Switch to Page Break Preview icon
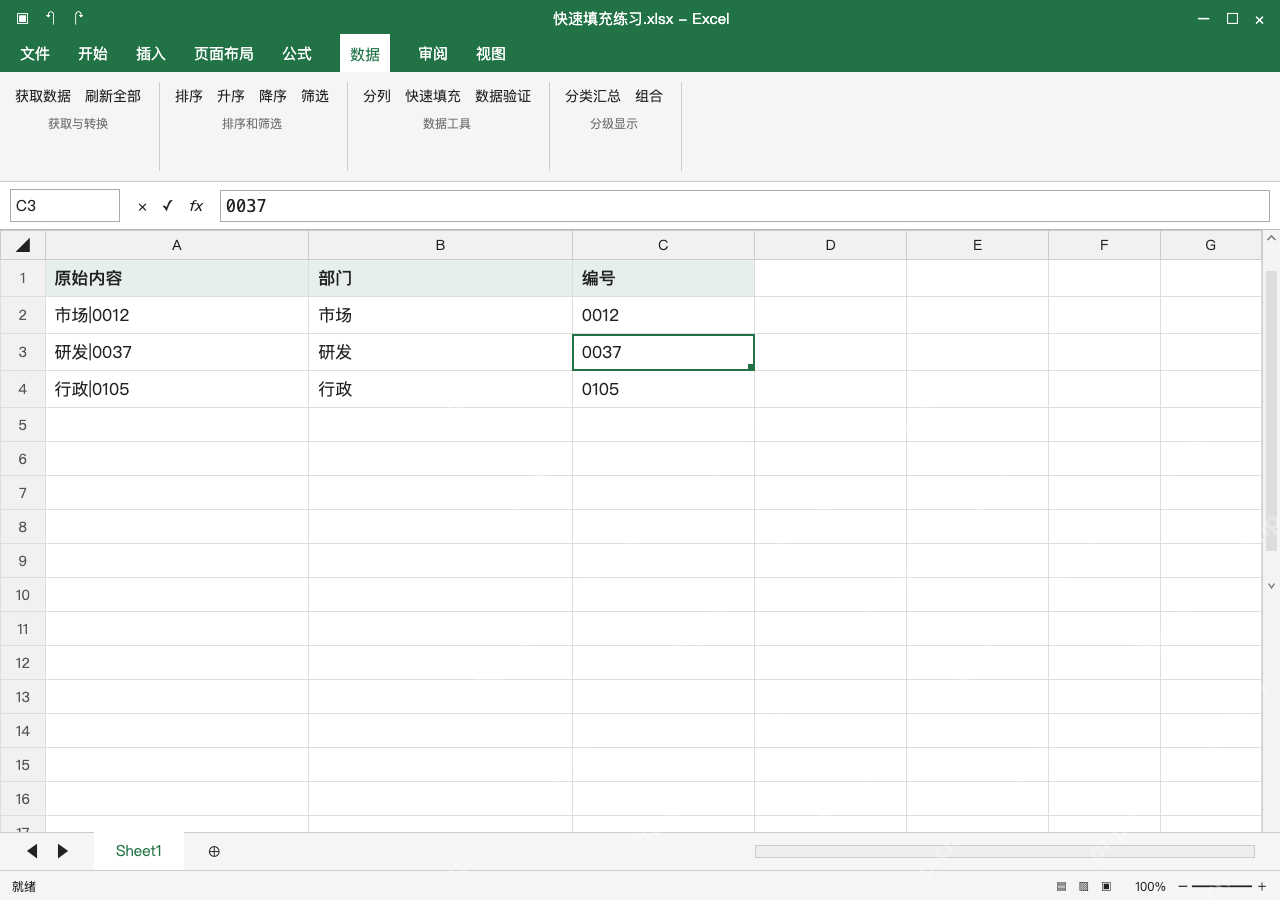The width and height of the screenshot is (1280, 900). pos(1106,886)
